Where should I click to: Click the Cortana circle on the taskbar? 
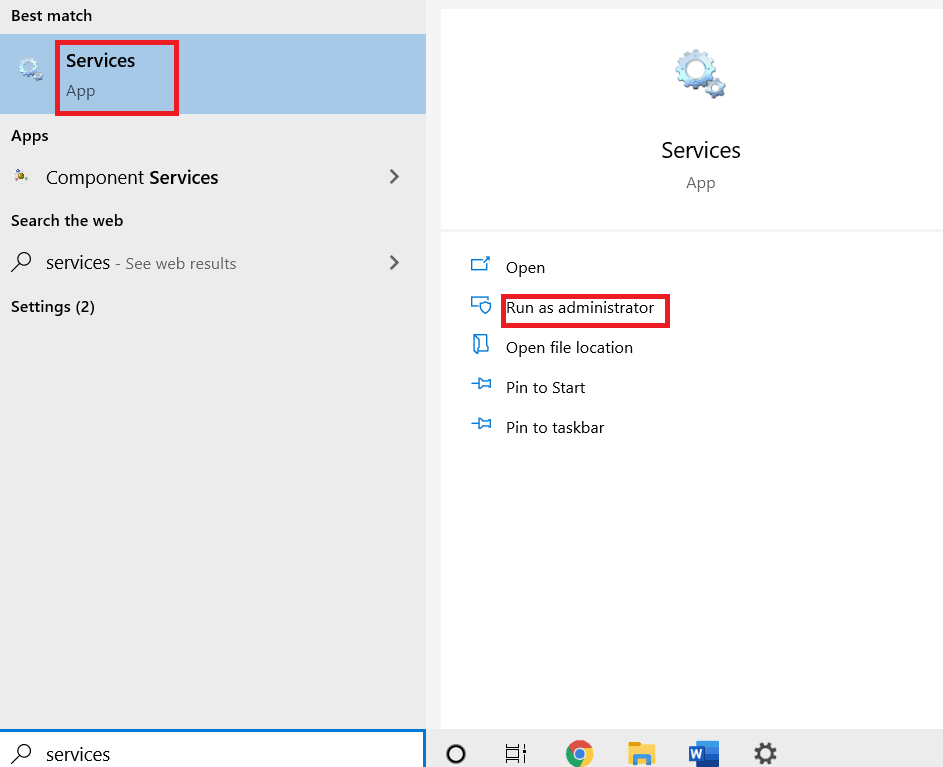point(456,753)
